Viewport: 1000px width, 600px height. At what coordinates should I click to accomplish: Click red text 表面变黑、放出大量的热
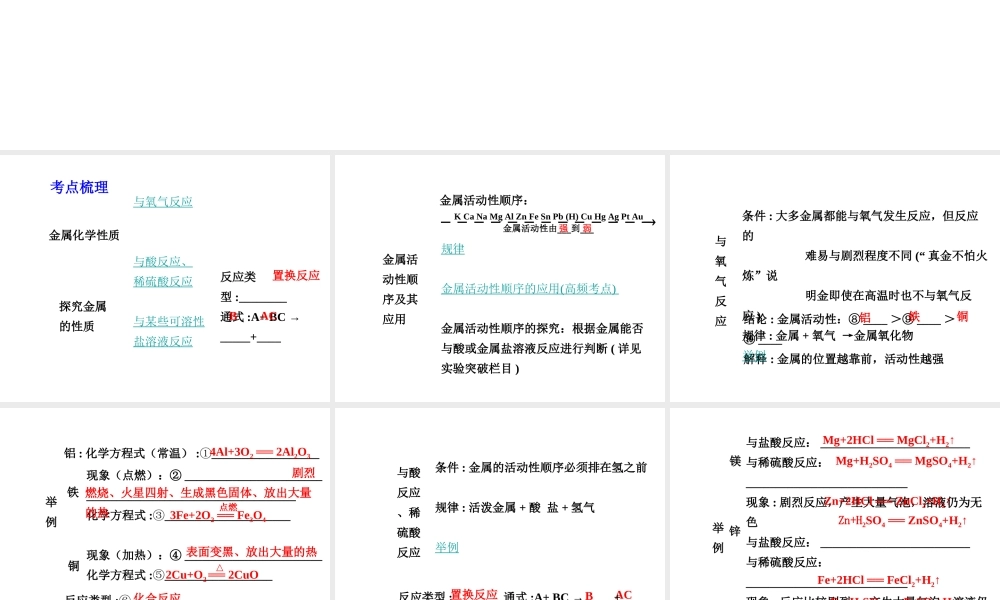251,552
